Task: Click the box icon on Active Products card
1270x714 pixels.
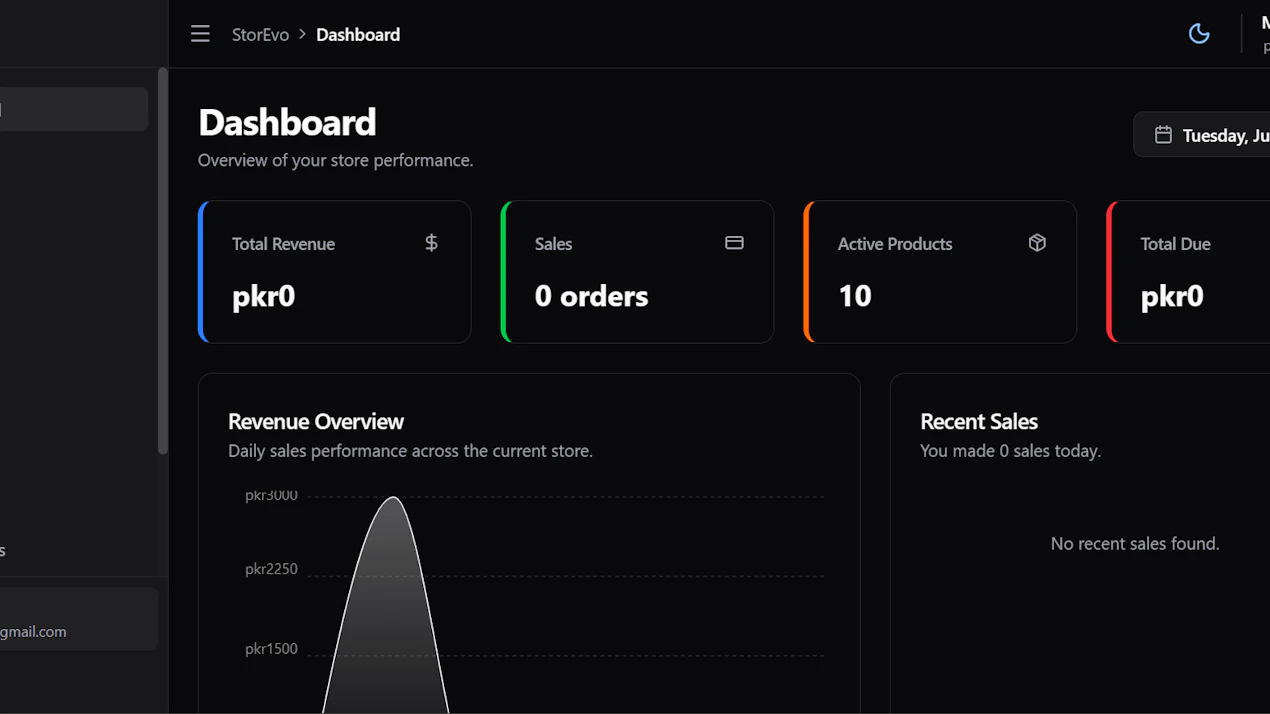Action: [1037, 243]
